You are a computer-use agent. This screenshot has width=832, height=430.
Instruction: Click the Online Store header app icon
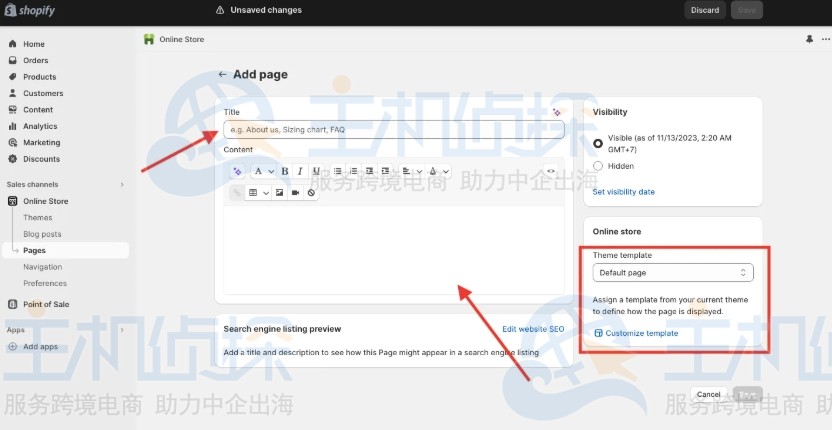click(x=149, y=39)
